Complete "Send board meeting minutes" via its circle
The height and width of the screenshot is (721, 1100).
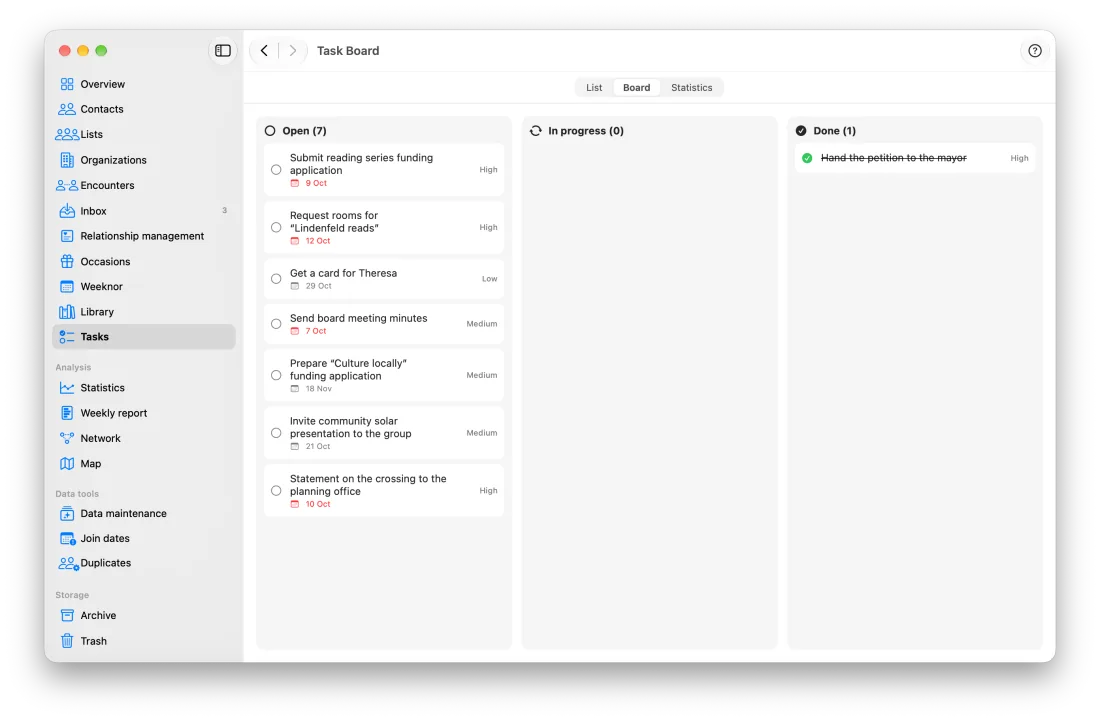pyautogui.click(x=276, y=324)
